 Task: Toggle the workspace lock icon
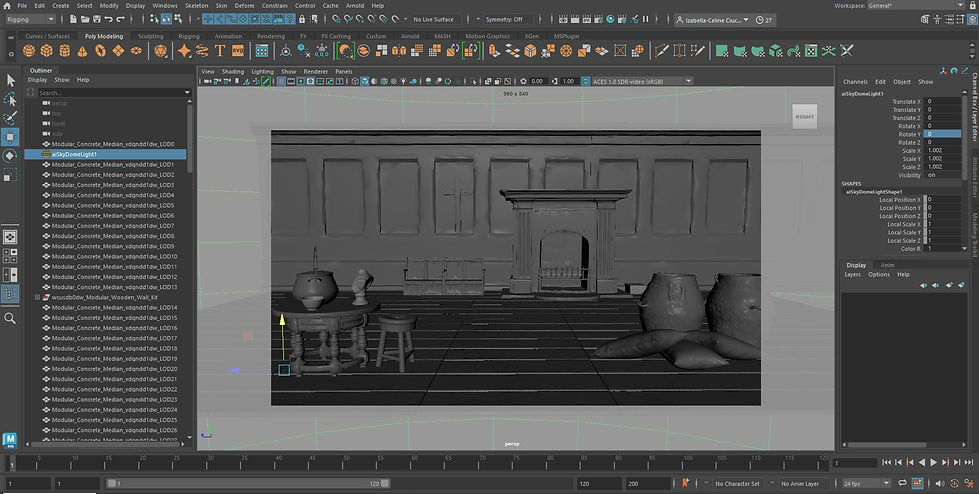click(972, 6)
